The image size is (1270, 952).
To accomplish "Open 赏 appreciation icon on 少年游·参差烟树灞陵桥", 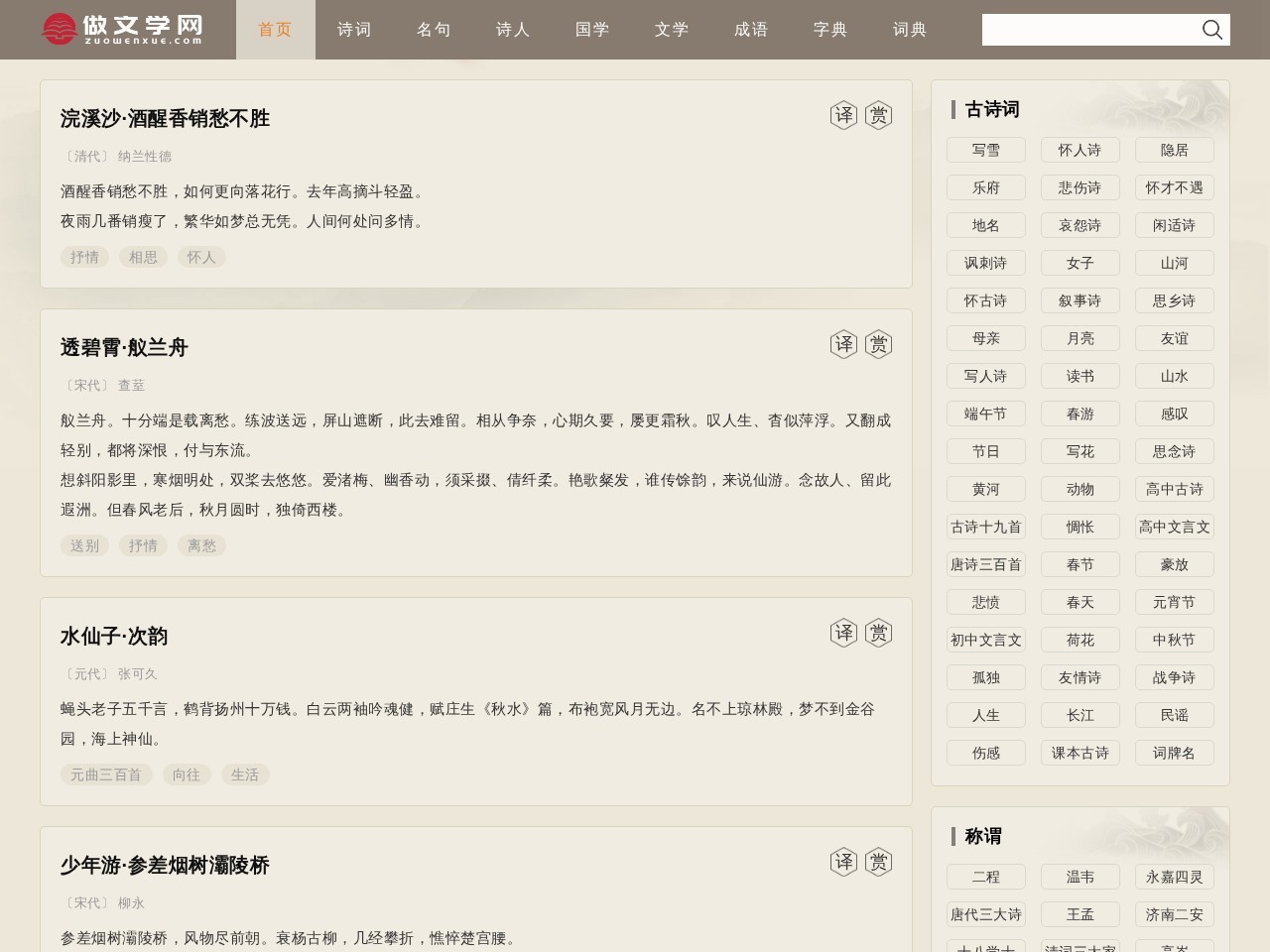I will click(877, 862).
